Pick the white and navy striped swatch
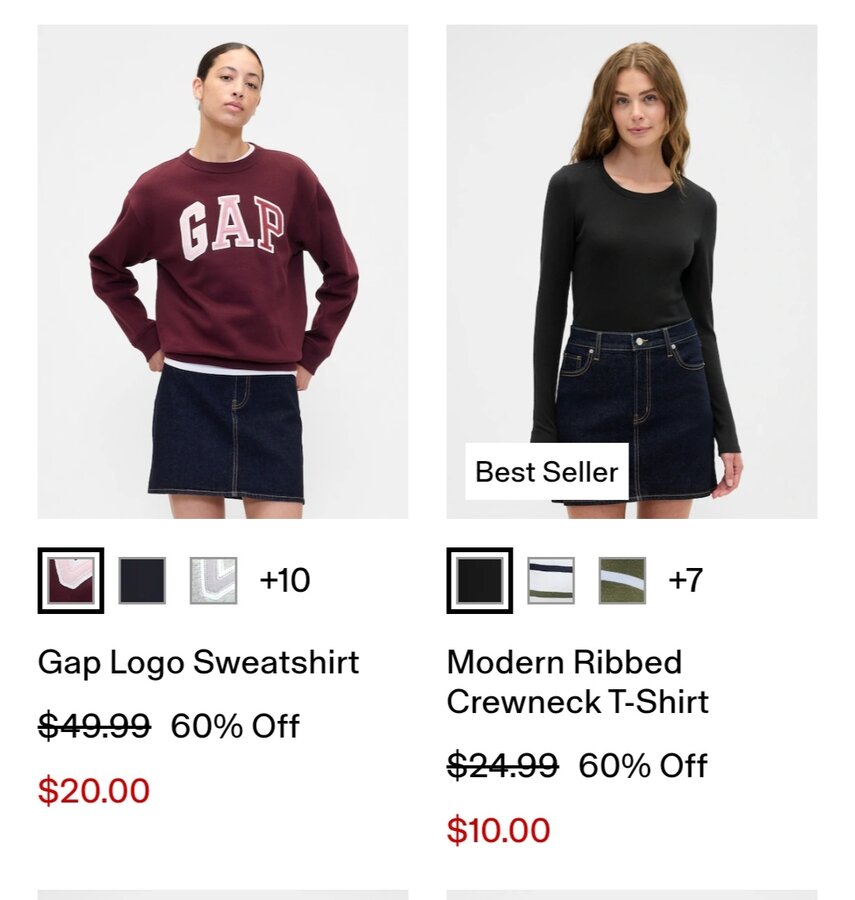Viewport: 855px width, 900px height. point(551,580)
